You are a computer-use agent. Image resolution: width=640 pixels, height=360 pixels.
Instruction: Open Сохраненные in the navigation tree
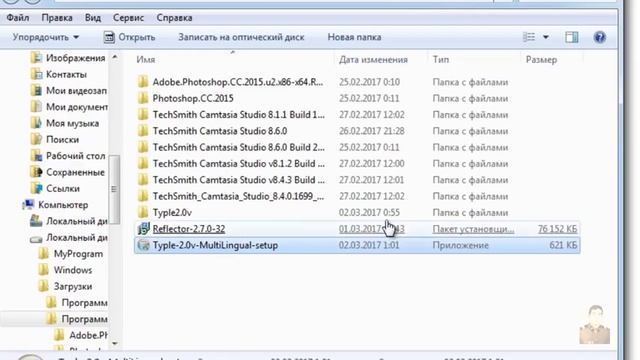pos(76,172)
